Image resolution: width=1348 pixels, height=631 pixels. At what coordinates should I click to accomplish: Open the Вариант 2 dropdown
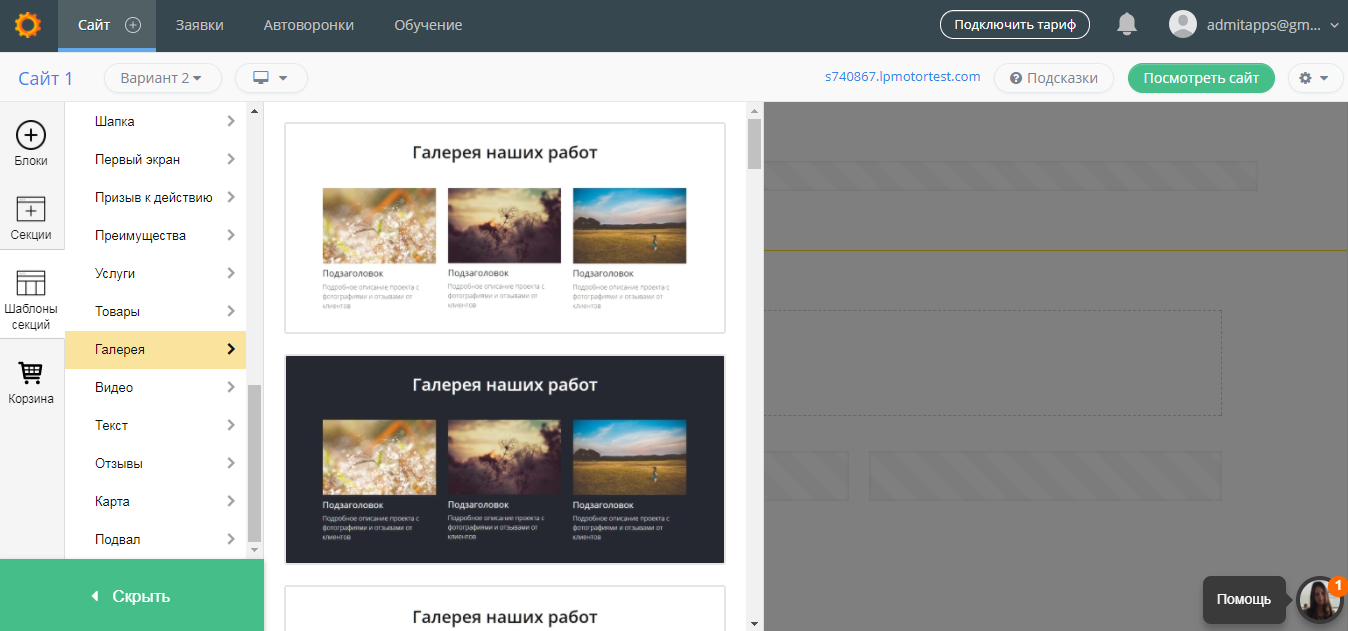tap(162, 78)
